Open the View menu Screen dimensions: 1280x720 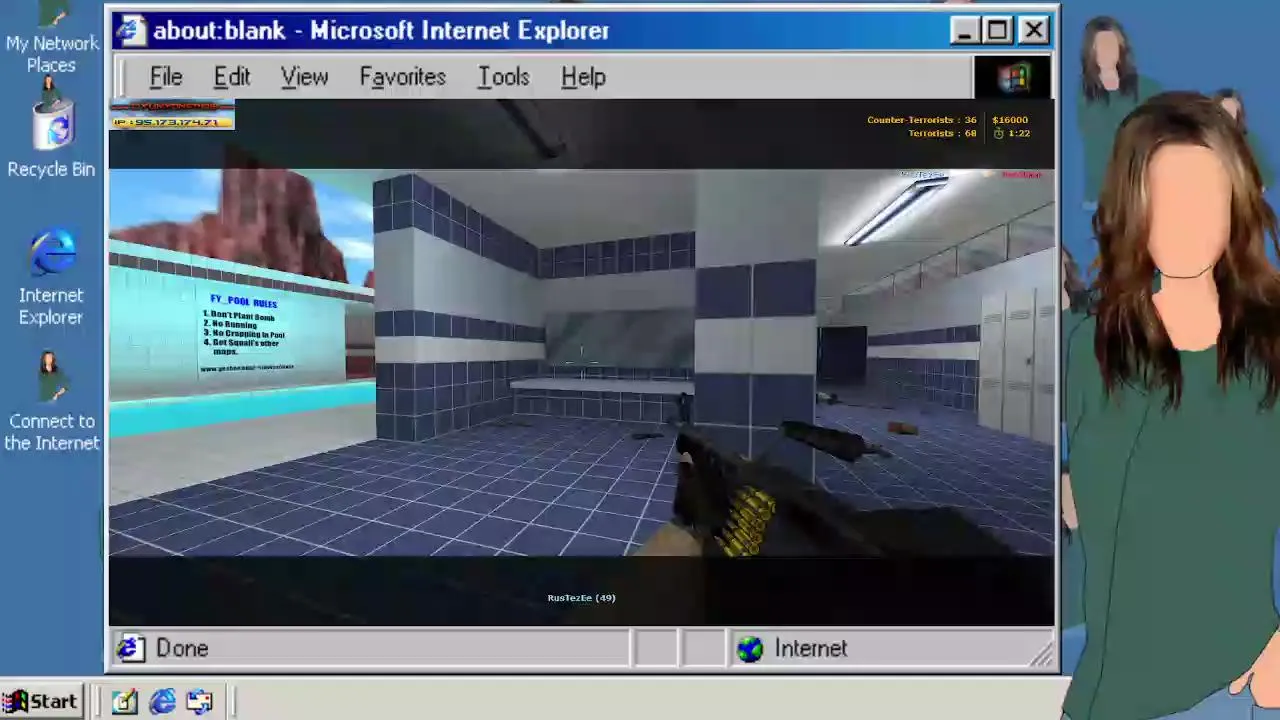[304, 77]
